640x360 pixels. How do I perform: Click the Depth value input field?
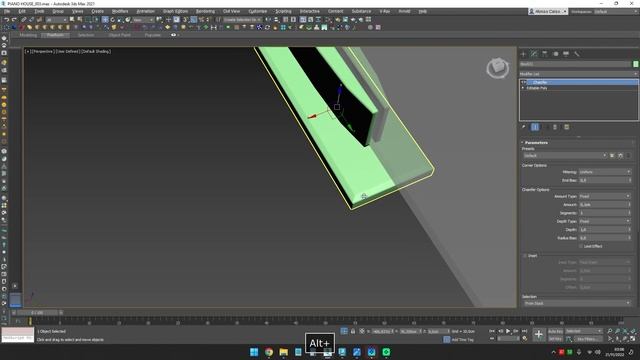point(603,229)
